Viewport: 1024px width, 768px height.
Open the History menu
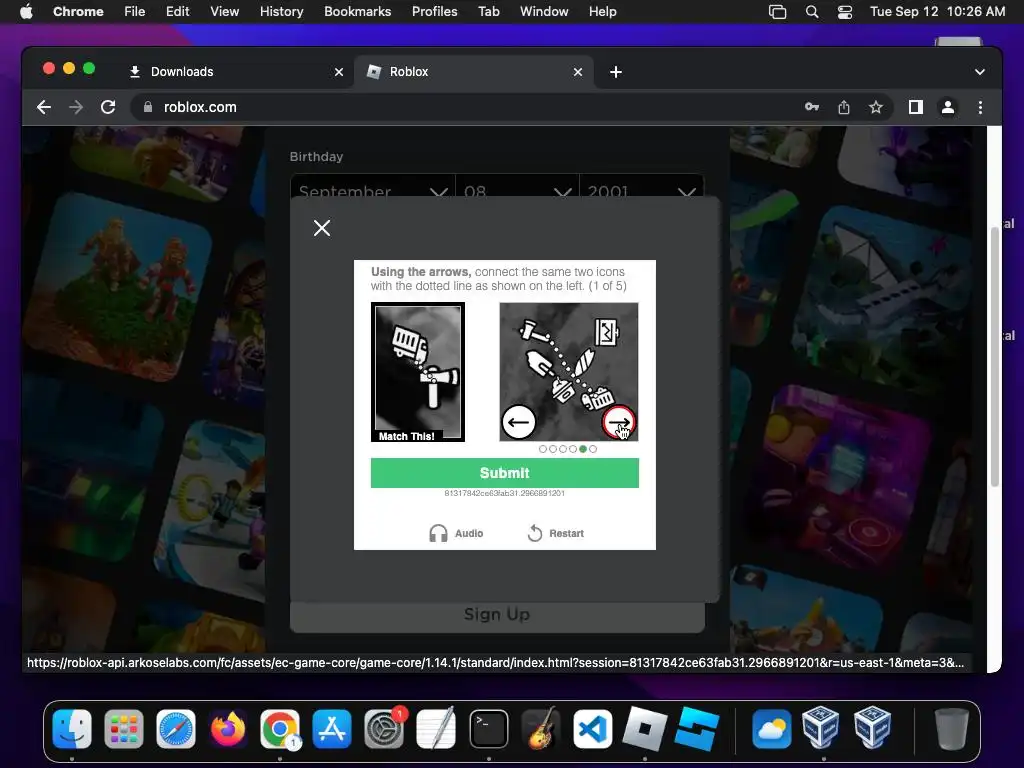(x=281, y=11)
